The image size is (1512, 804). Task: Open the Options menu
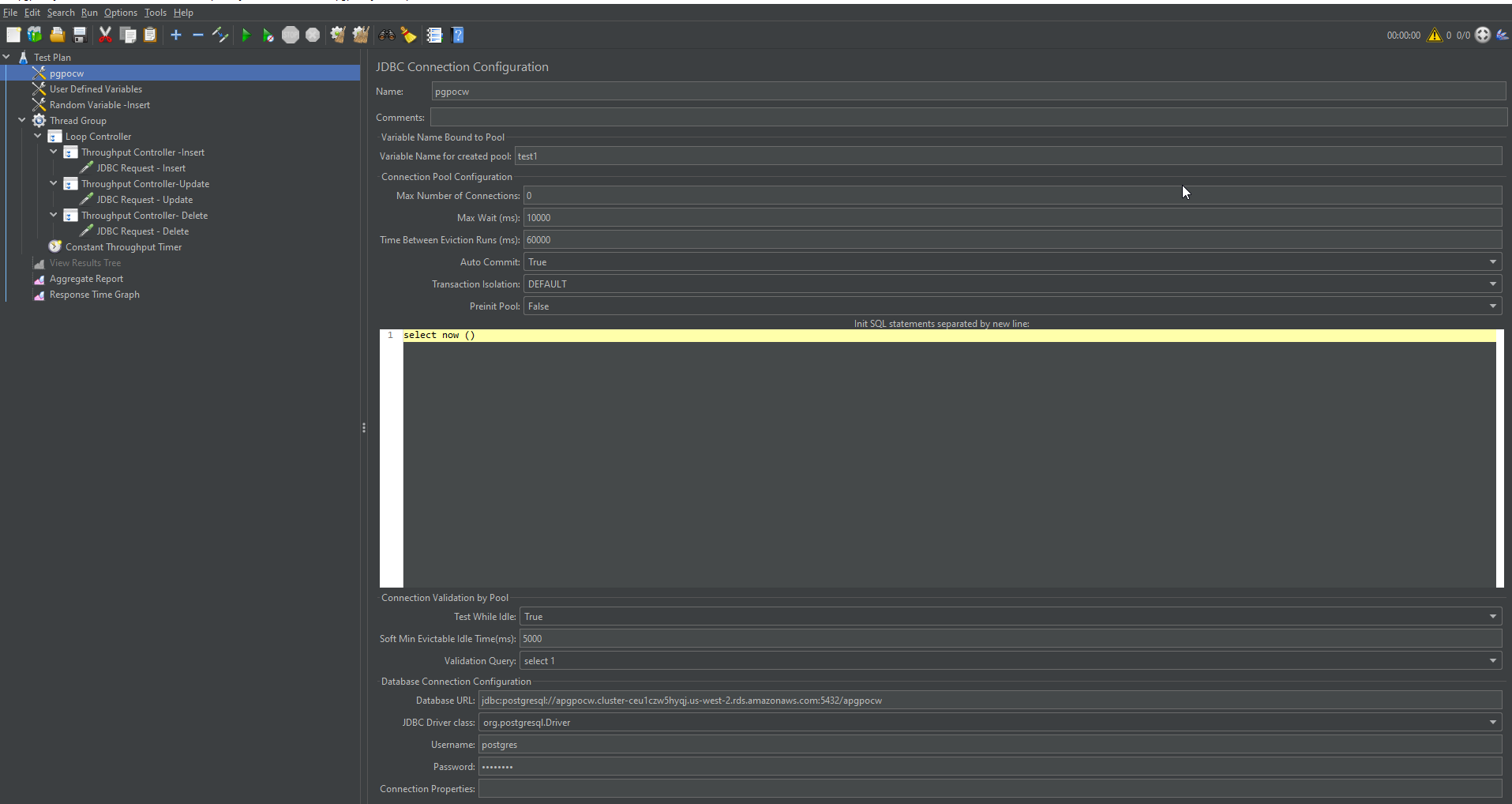[120, 13]
